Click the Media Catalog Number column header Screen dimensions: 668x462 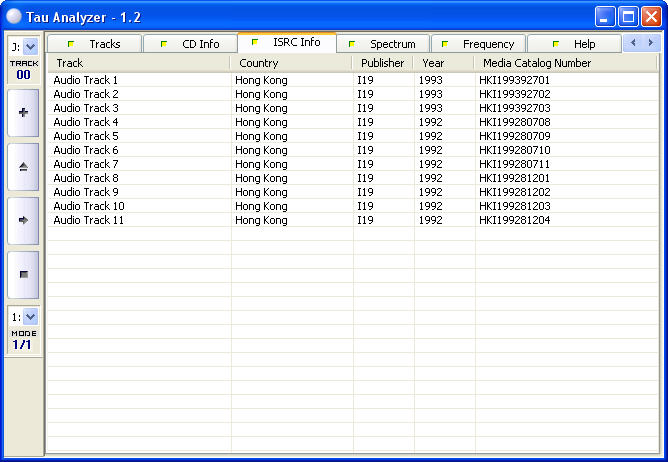click(x=566, y=63)
